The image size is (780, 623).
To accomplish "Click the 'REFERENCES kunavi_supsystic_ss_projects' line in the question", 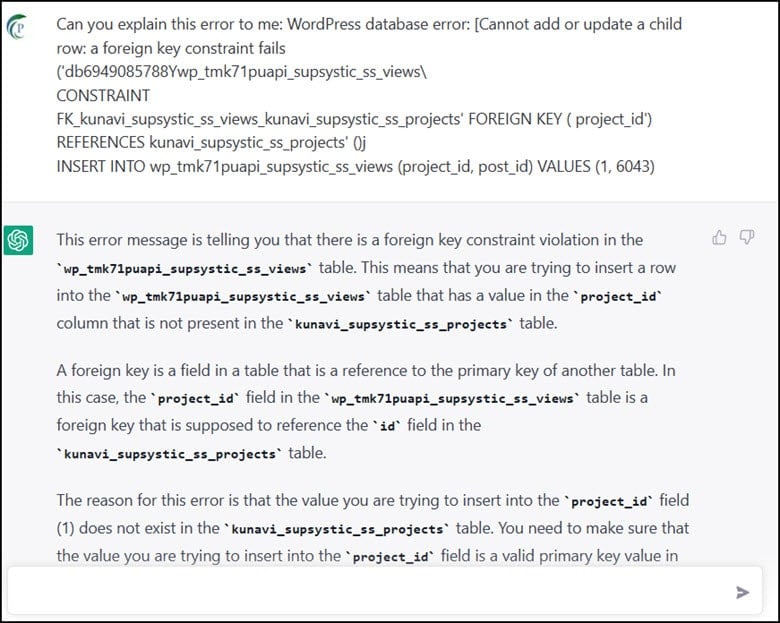I will 211,143.
